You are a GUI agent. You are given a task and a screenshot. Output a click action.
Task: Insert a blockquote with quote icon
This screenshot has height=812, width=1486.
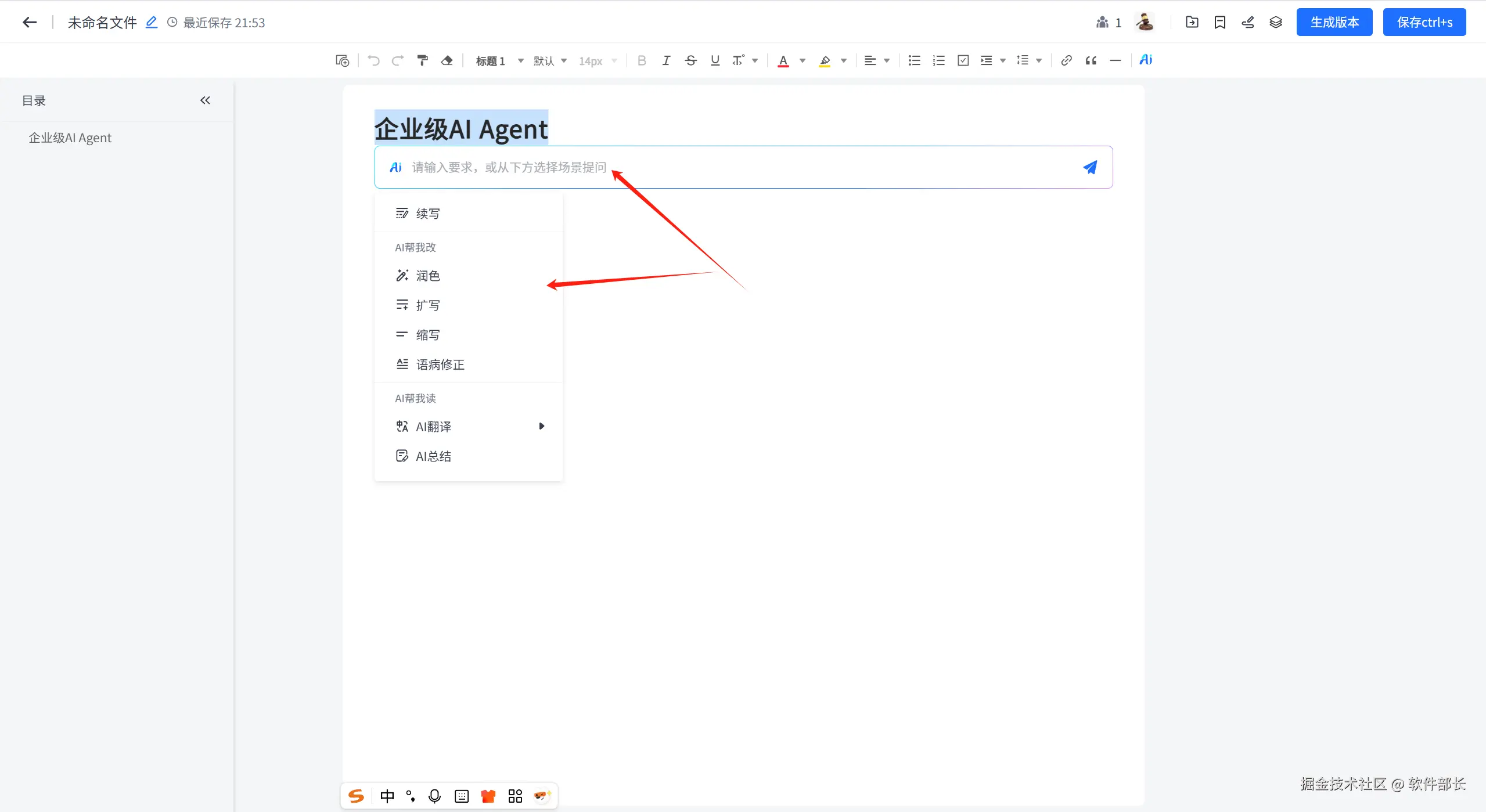point(1091,60)
